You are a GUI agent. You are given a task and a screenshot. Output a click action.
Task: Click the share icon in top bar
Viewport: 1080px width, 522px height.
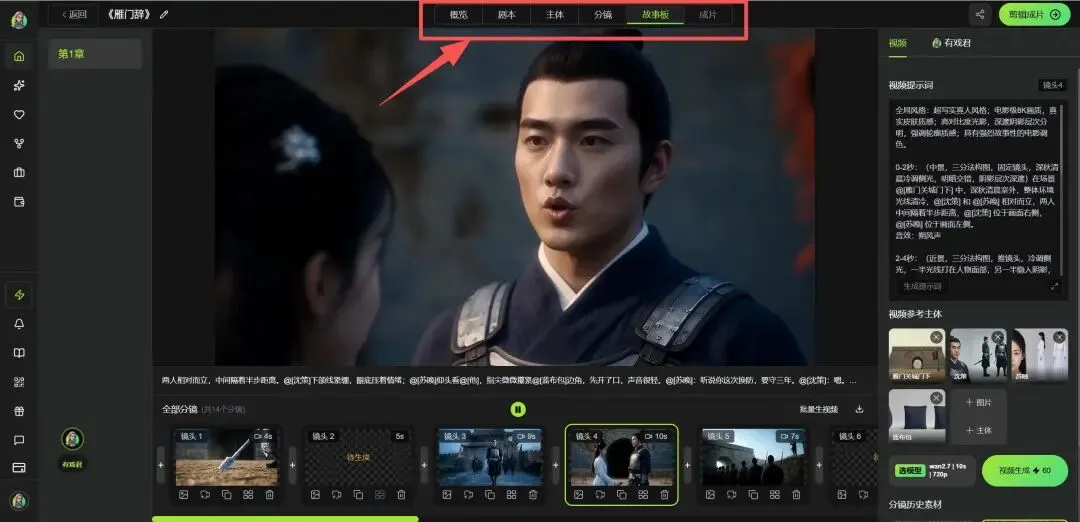[x=979, y=14]
